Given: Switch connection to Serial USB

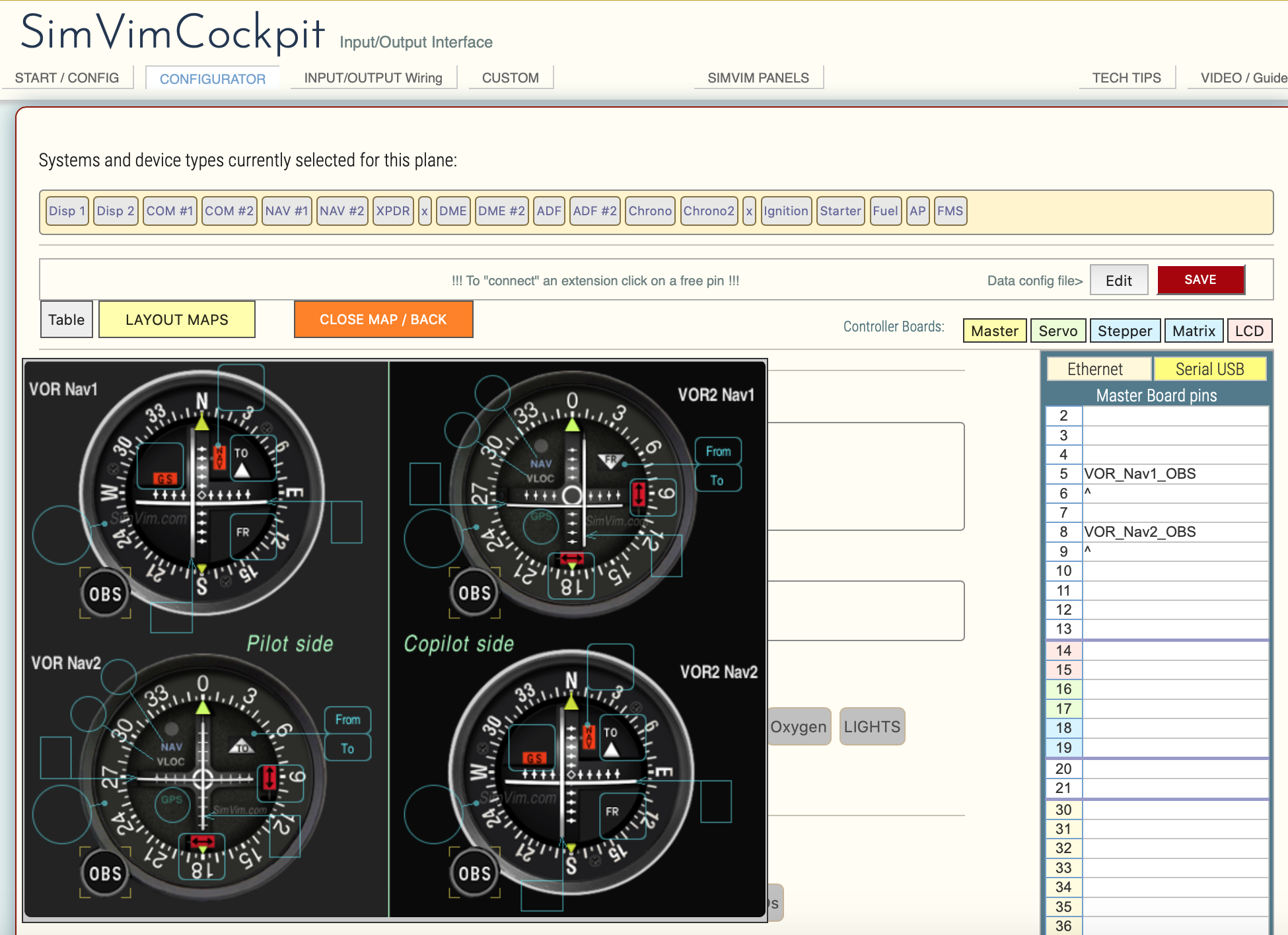Looking at the screenshot, I should [x=1210, y=369].
